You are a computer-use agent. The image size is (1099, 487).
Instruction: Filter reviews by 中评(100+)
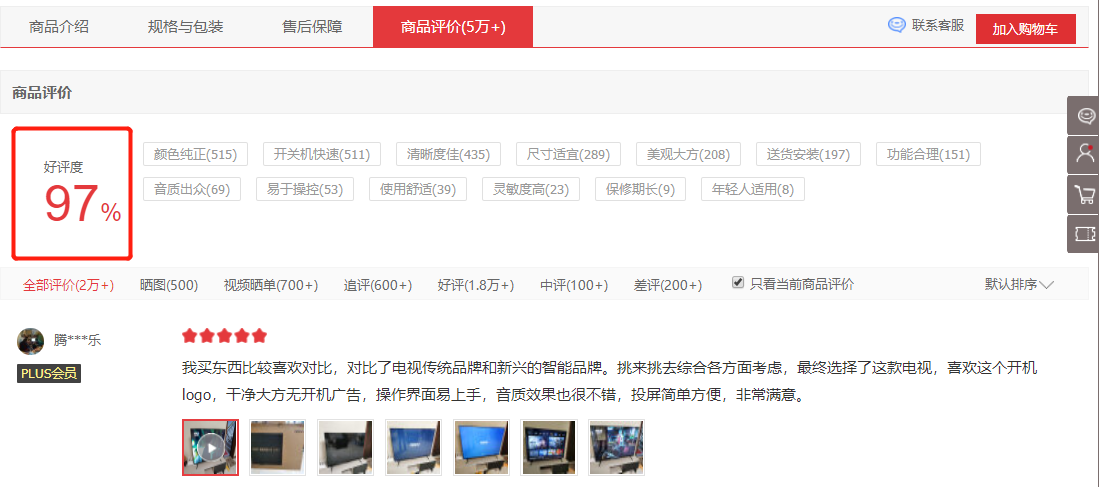574,285
